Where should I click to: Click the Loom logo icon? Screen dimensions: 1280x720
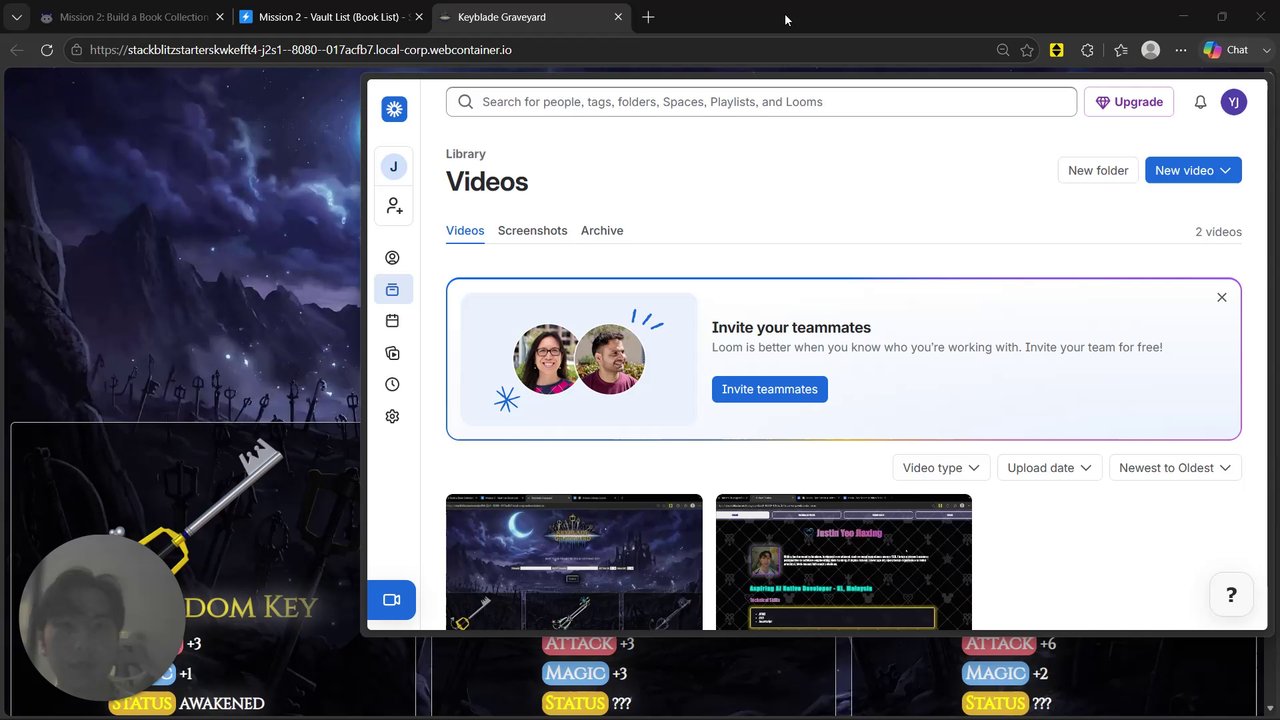(x=394, y=109)
